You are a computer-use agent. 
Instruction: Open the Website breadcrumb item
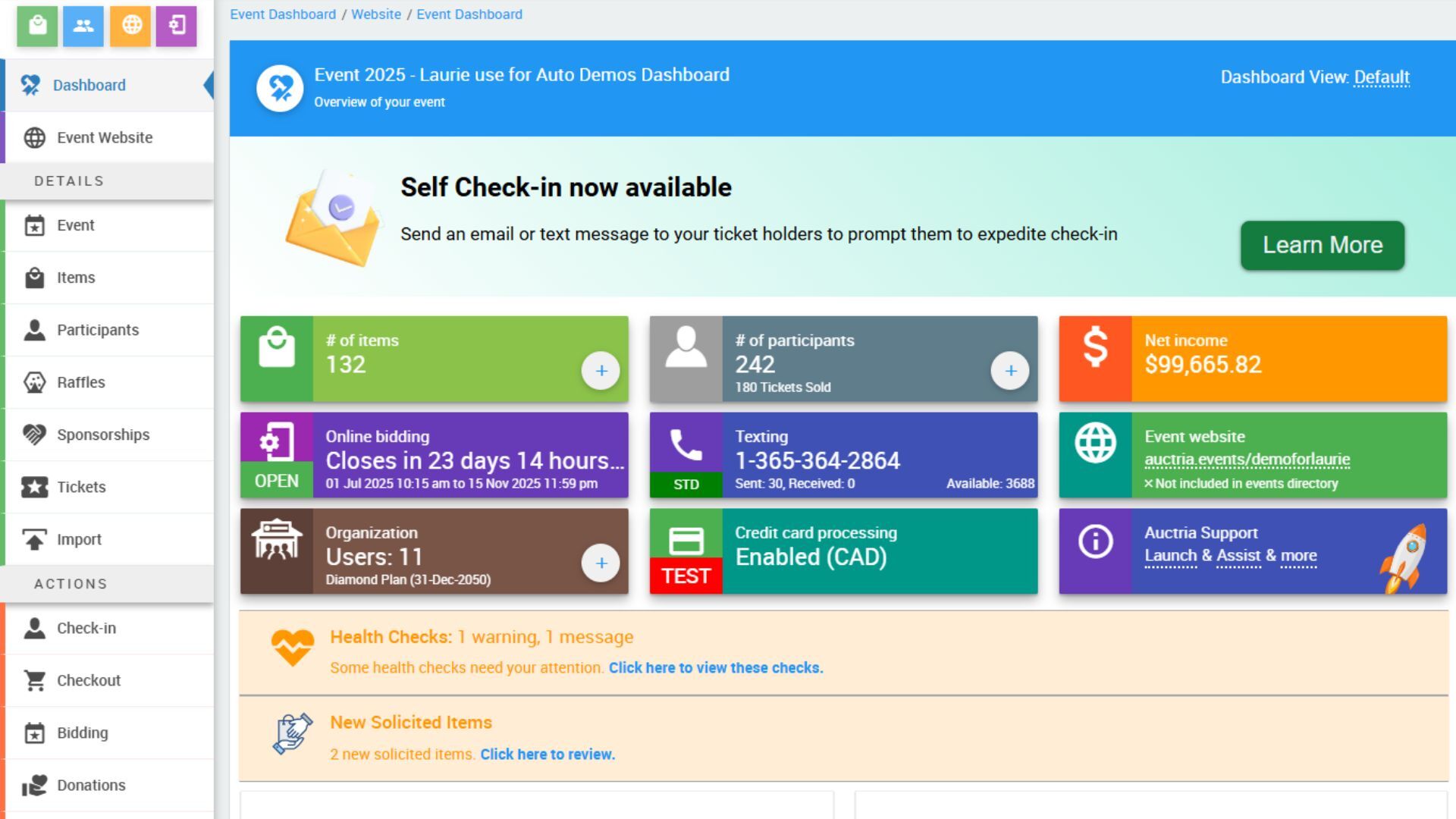click(x=376, y=14)
